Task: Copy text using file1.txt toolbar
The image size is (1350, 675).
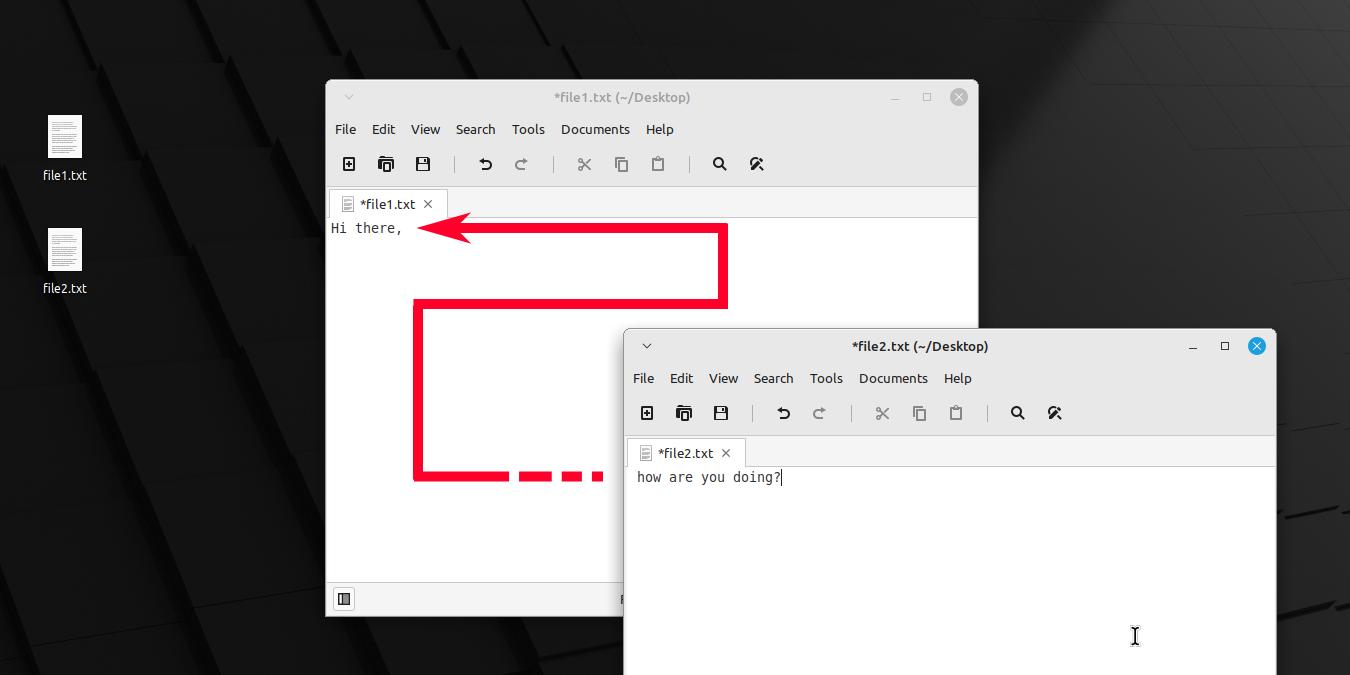Action: pyautogui.click(x=621, y=163)
